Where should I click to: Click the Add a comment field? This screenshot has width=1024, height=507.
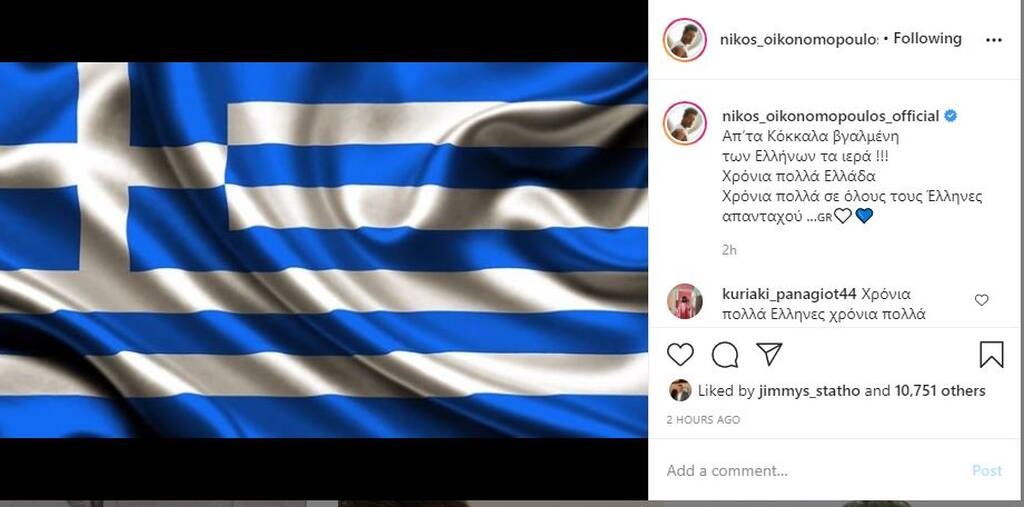(x=813, y=470)
